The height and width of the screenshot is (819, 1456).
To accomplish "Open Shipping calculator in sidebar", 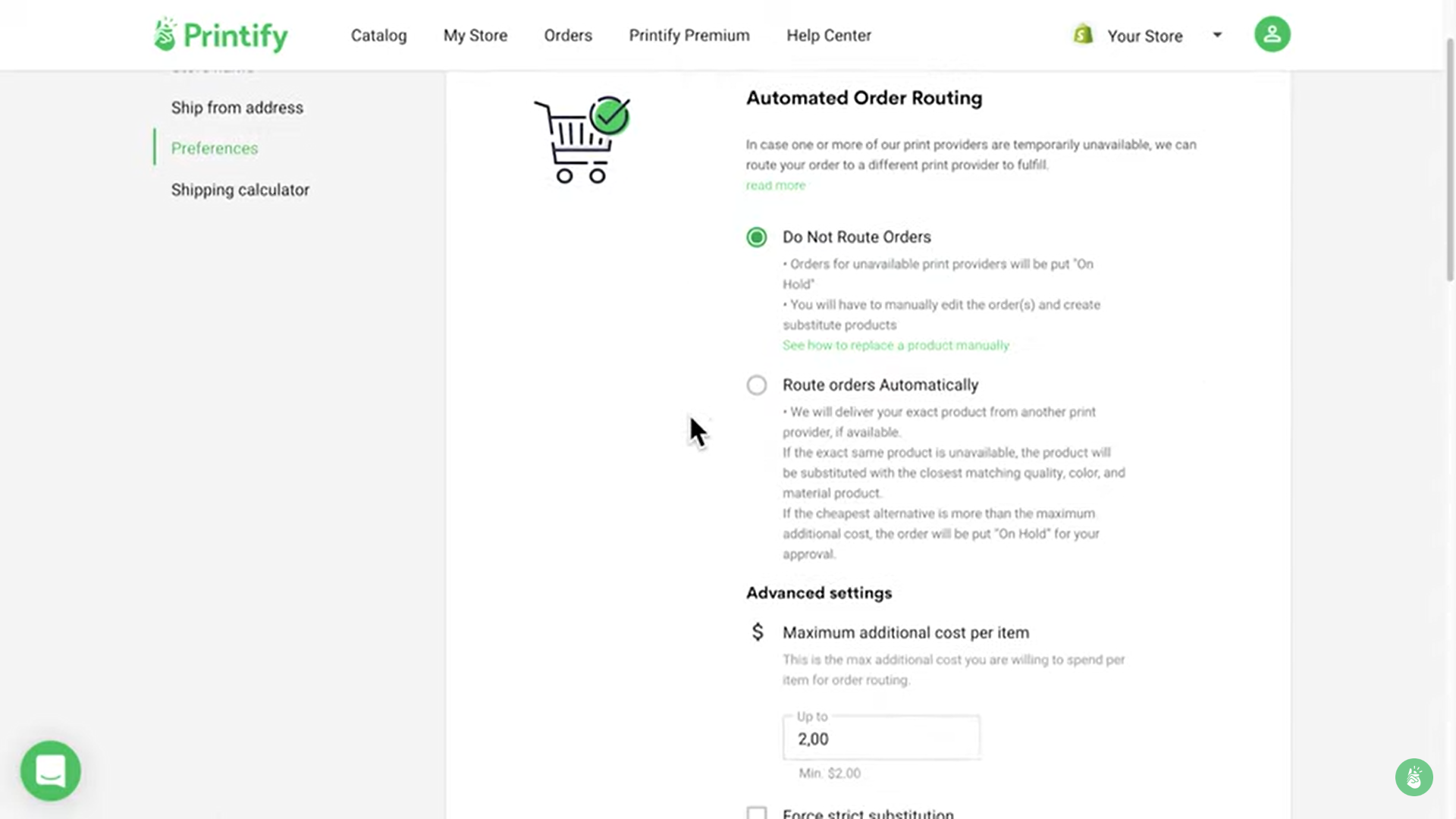I will pos(240,190).
